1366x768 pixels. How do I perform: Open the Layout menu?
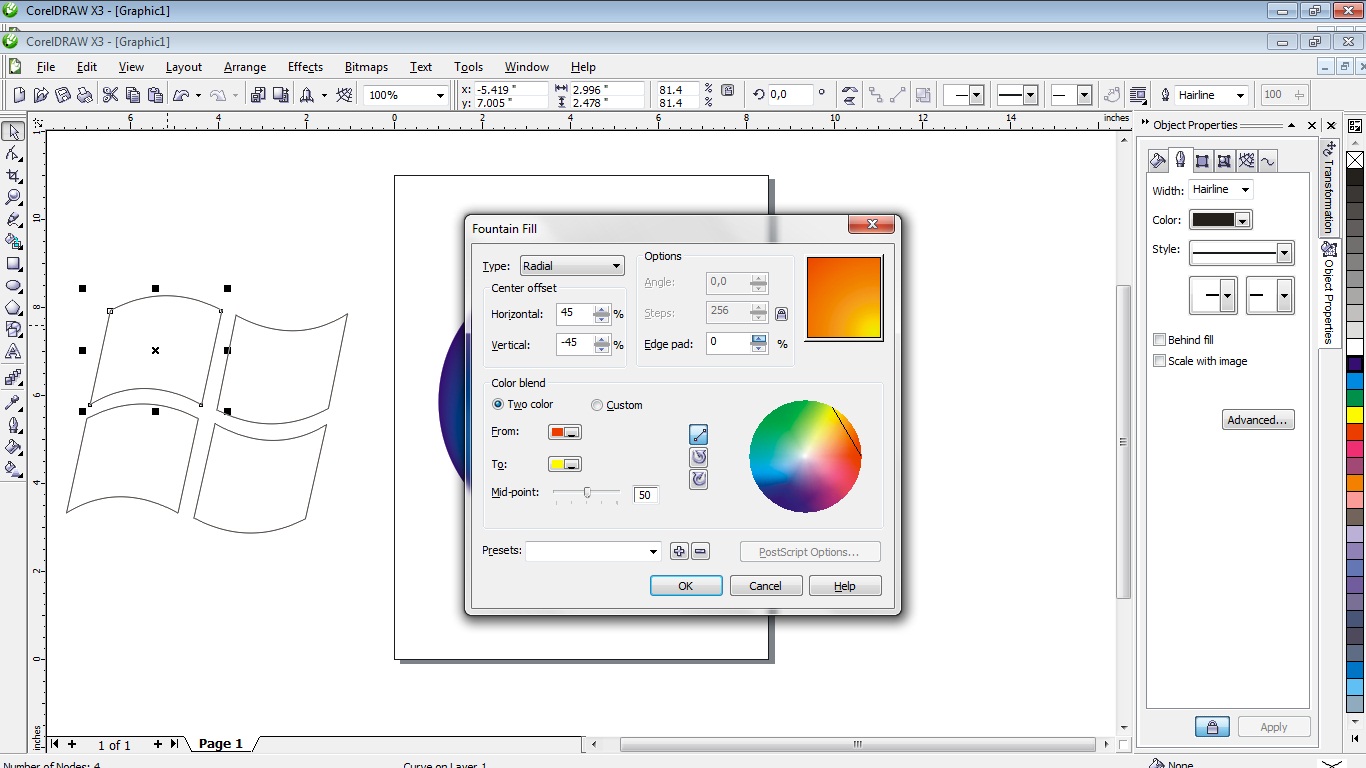(x=184, y=67)
